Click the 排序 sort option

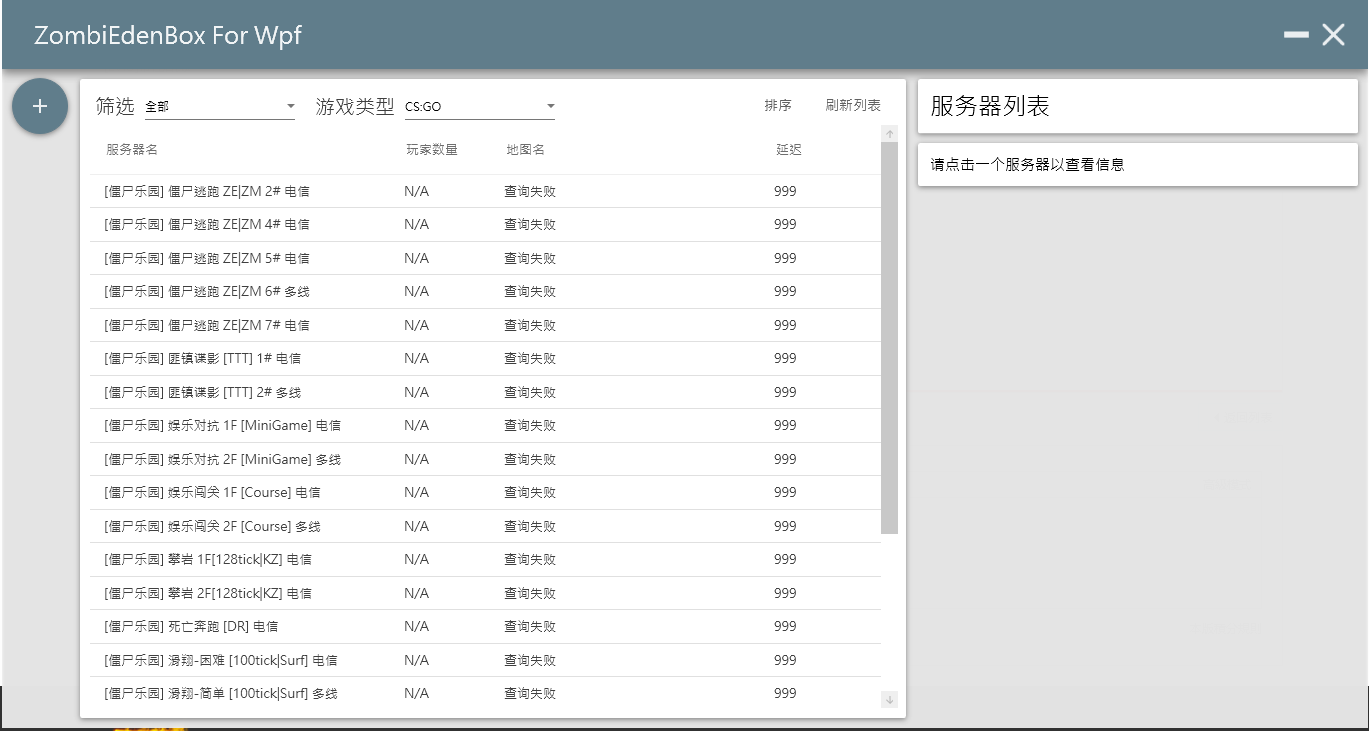pyautogui.click(x=778, y=103)
